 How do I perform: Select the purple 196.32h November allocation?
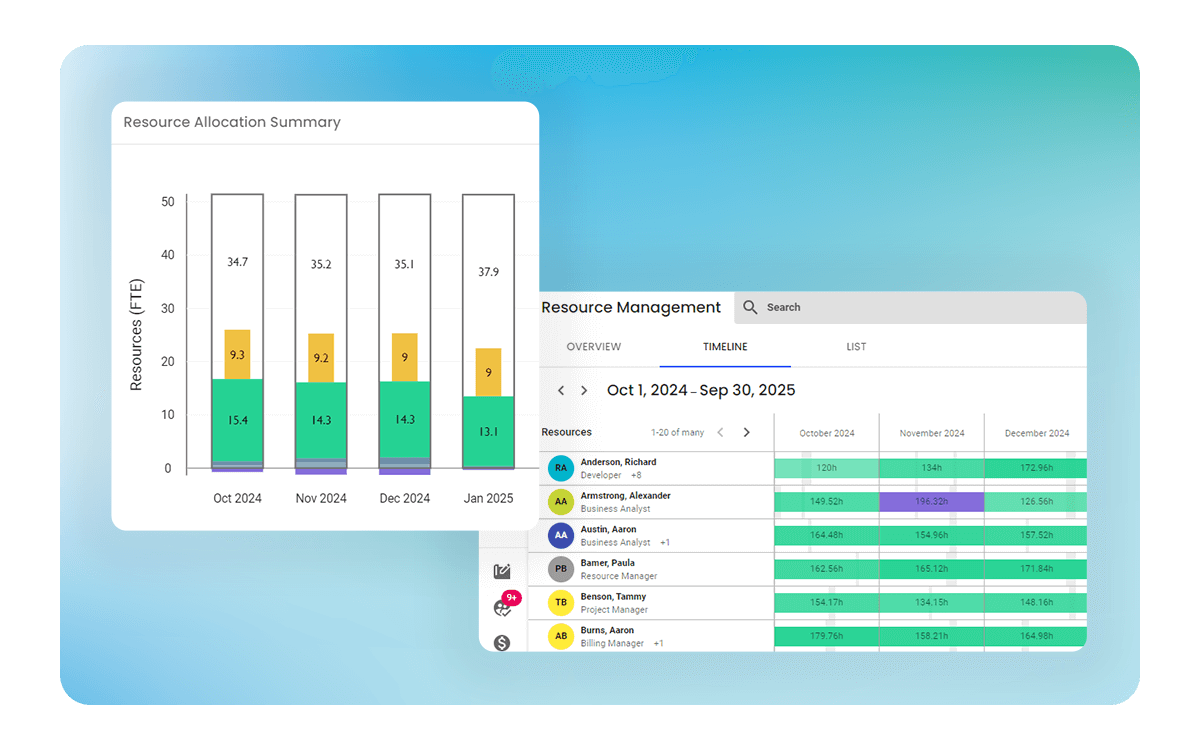tap(931, 502)
